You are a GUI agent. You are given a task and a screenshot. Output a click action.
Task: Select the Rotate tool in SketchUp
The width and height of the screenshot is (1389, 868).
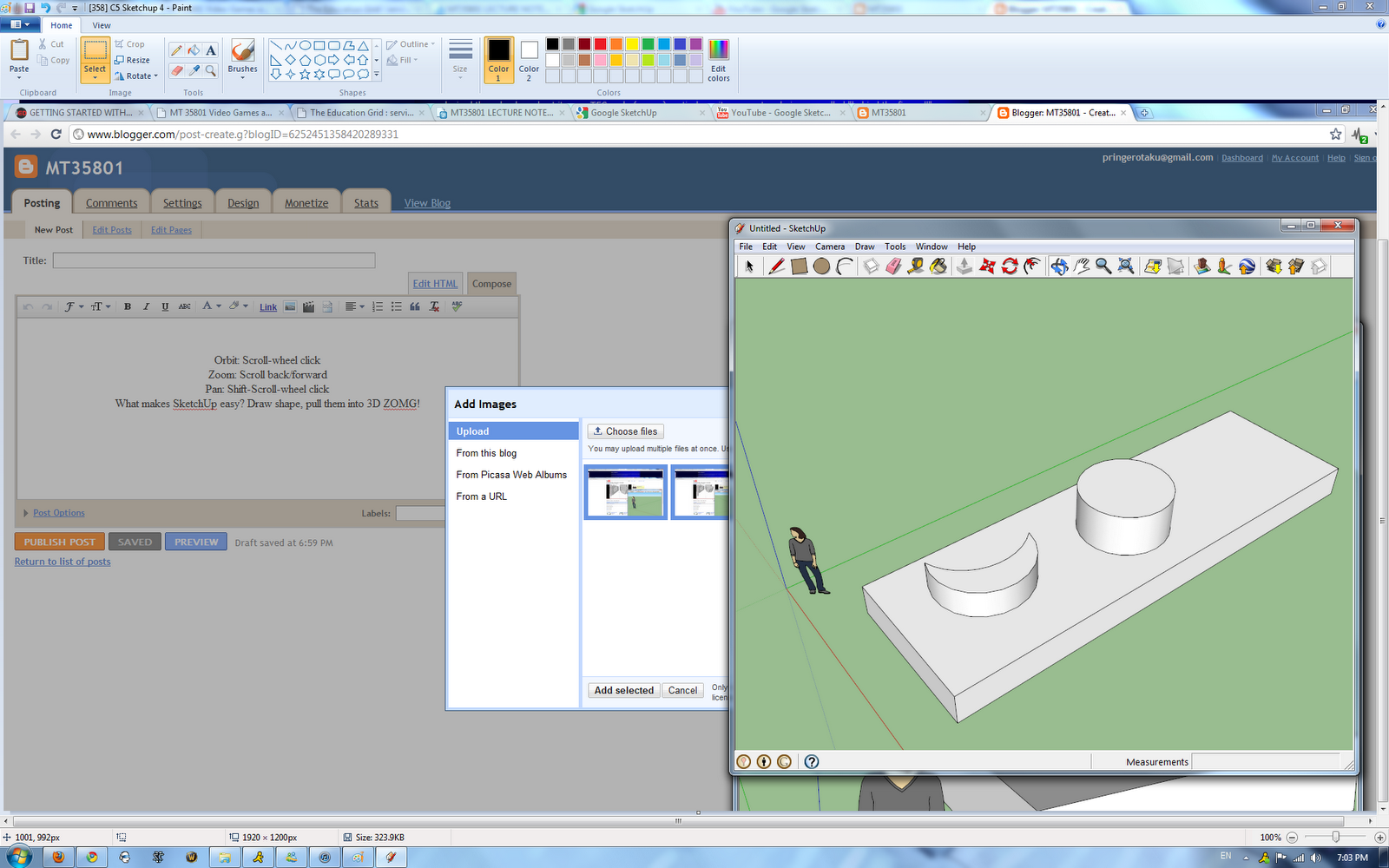(x=1009, y=266)
